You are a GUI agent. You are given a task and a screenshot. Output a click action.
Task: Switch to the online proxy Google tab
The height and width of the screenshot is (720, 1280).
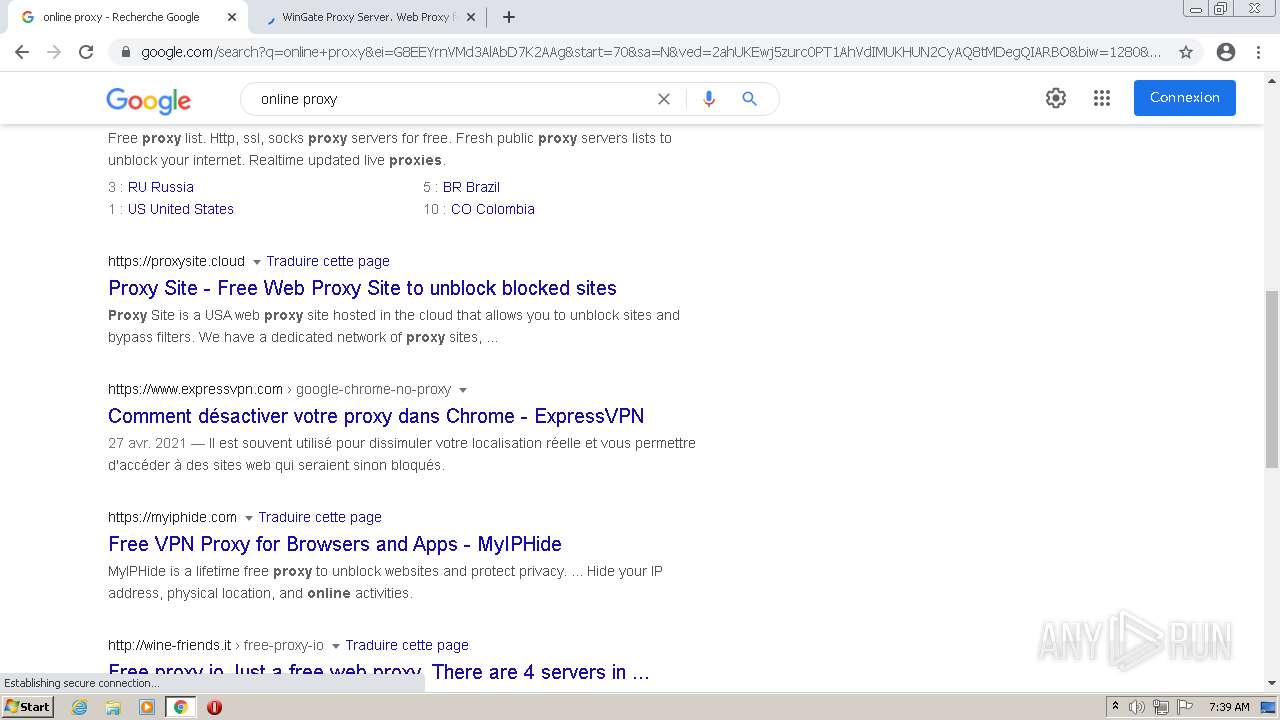tap(123, 17)
